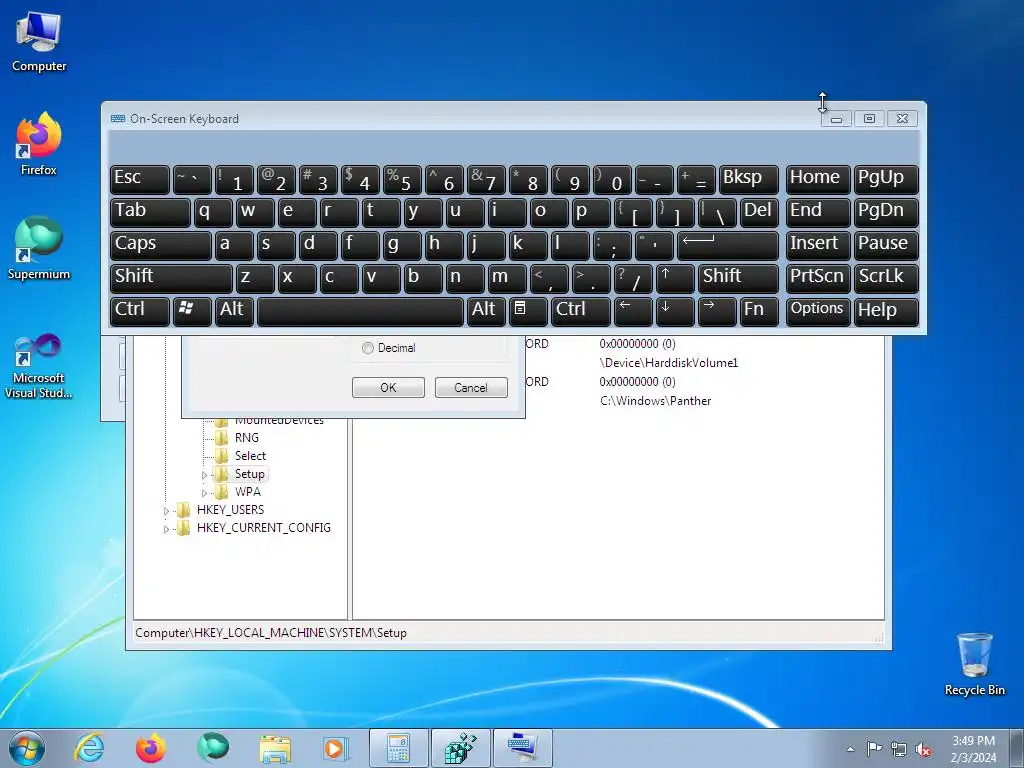Toggle the left Ctrl key
The width and height of the screenshot is (1024, 768).
click(140, 311)
